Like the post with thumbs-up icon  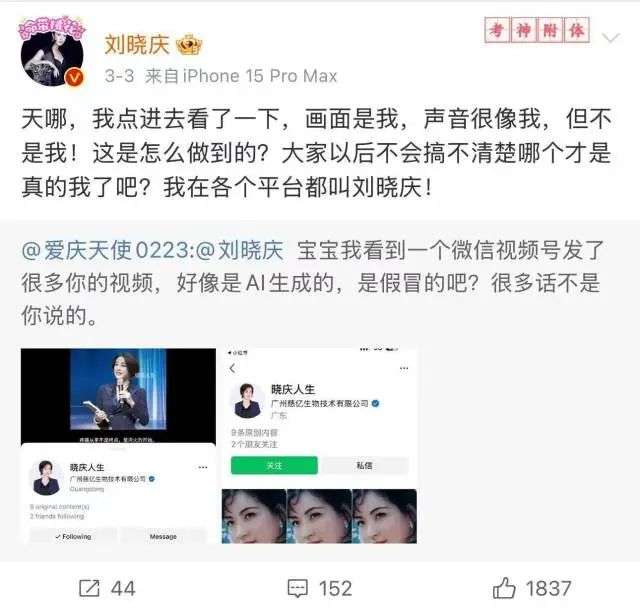click(504, 588)
